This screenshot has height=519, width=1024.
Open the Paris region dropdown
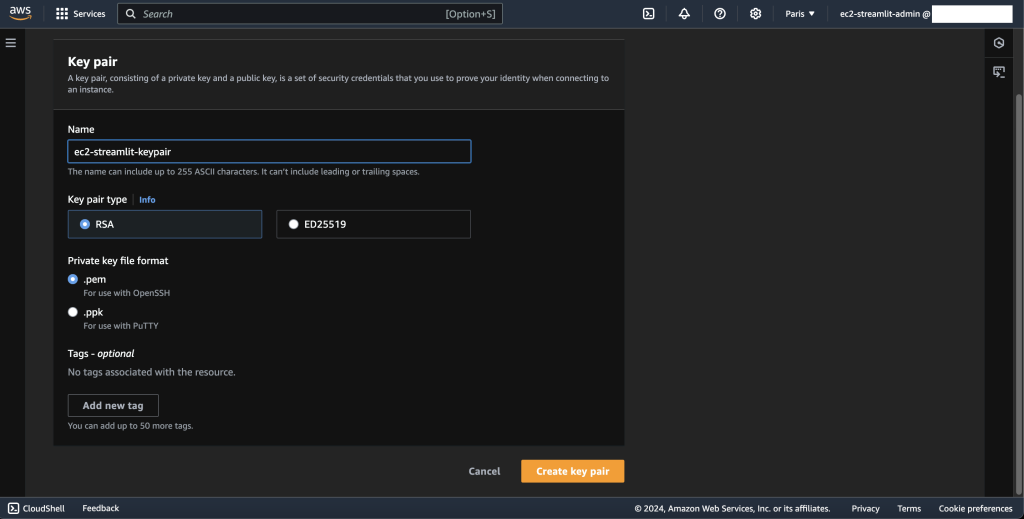click(x=800, y=14)
